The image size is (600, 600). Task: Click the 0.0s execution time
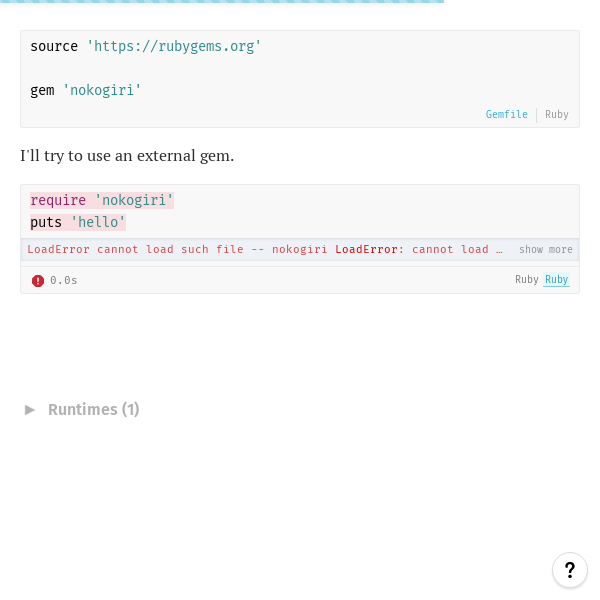coord(64,280)
